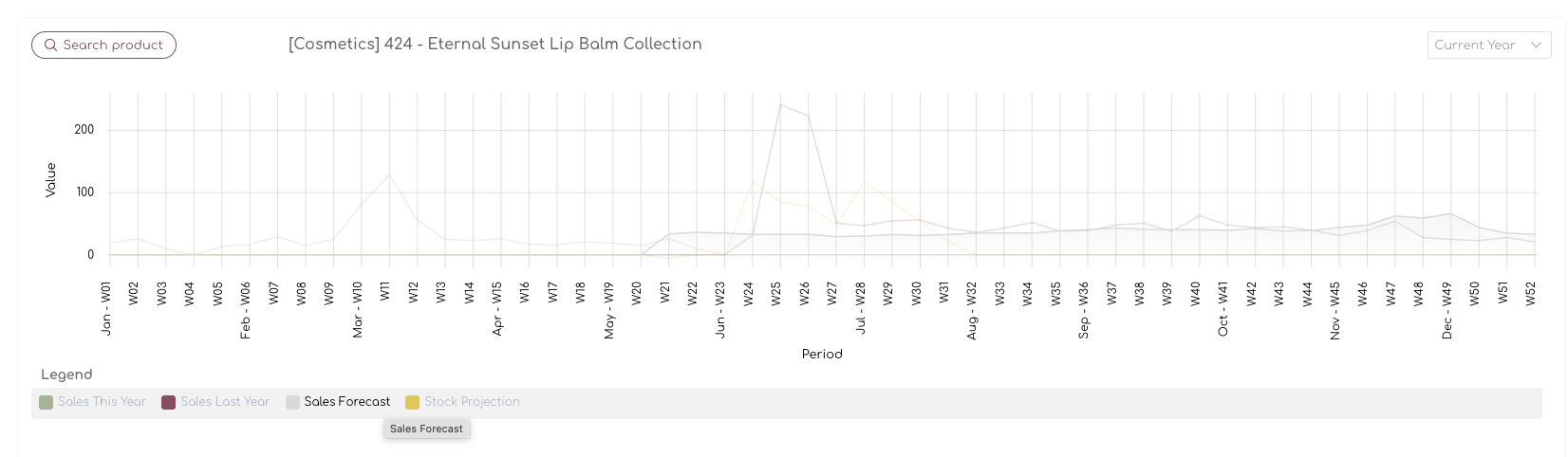This screenshot has height=457, width=1568.
Task: Click the W11 sales peak on the chart
Action: coord(389,174)
